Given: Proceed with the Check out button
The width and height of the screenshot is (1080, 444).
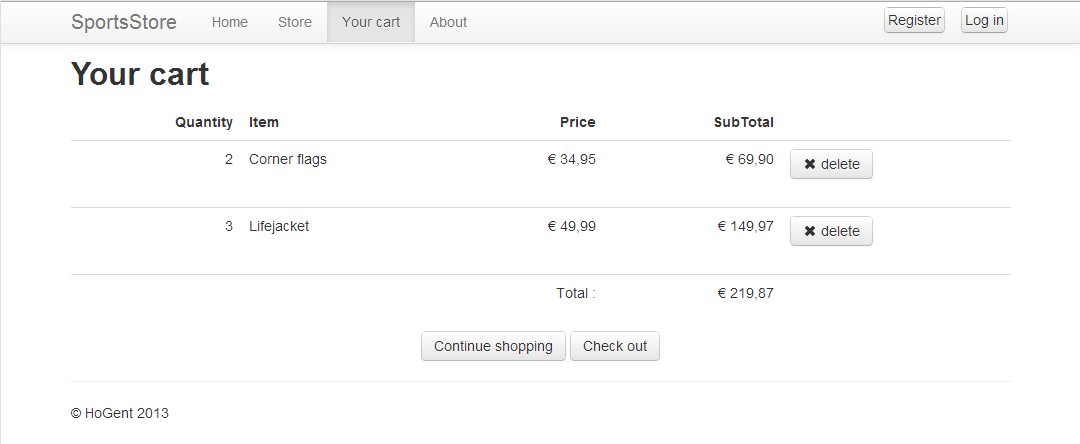Looking at the screenshot, I should pyautogui.click(x=615, y=346).
